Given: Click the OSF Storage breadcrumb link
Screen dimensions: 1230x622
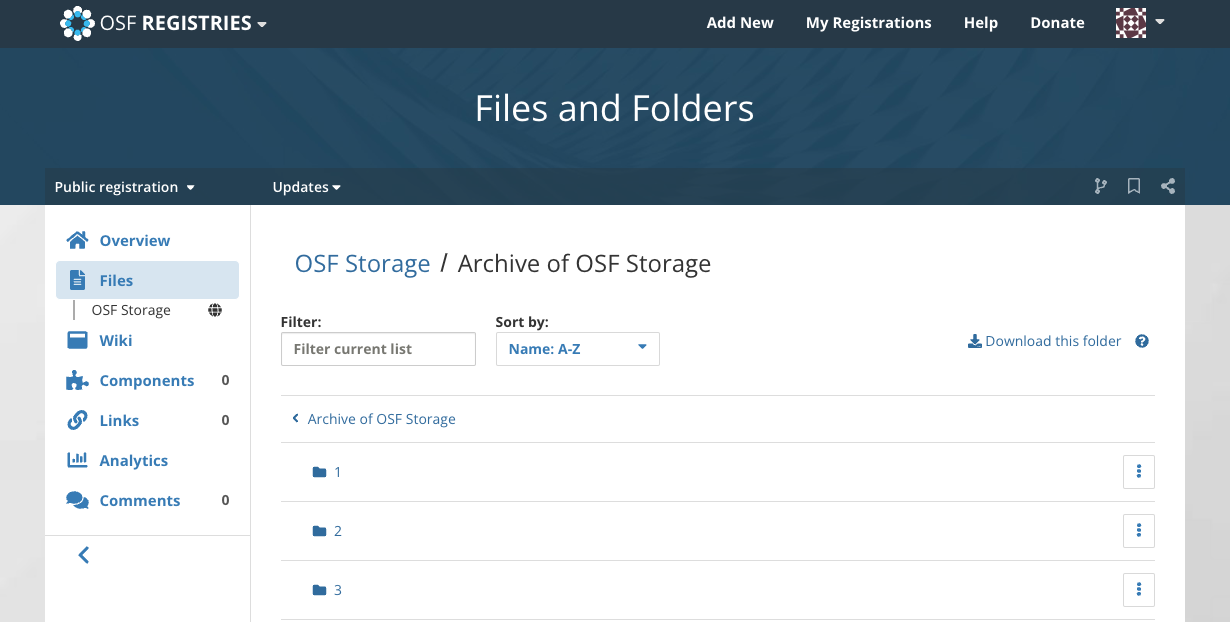Looking at the screenshot, I should click(x=362, y=264).
